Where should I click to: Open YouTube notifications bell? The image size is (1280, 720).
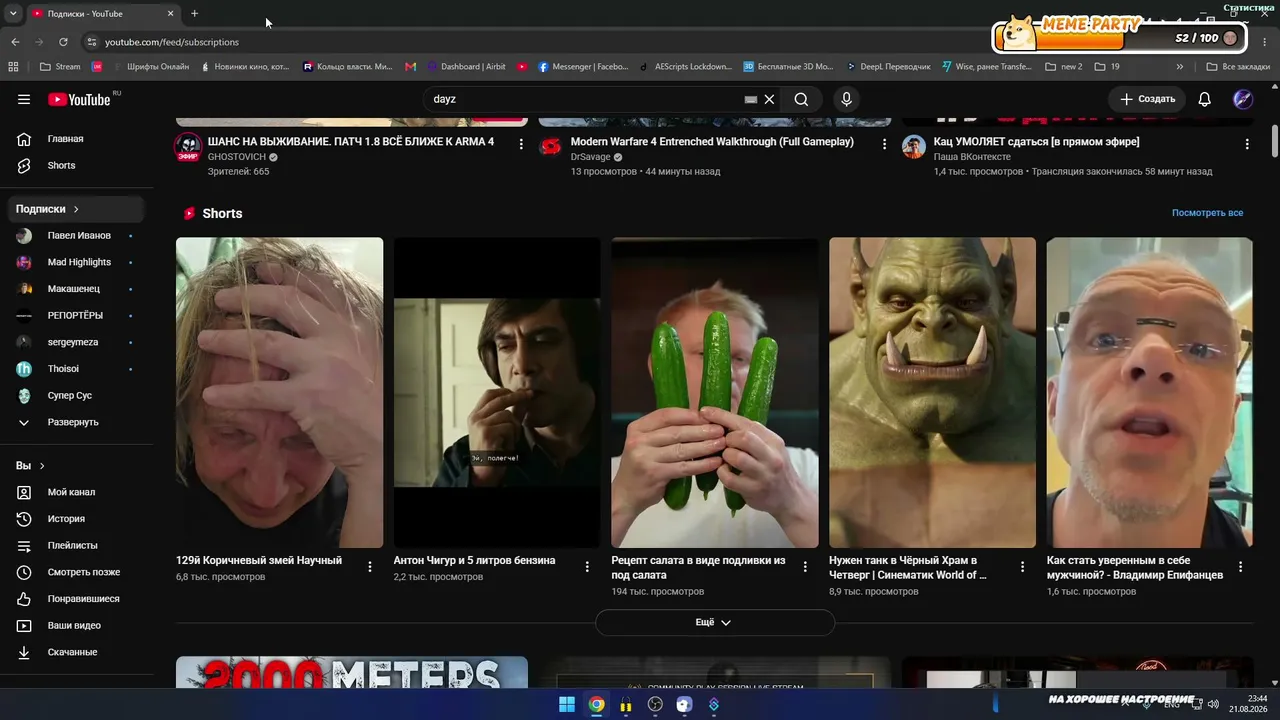point(1205,99)
